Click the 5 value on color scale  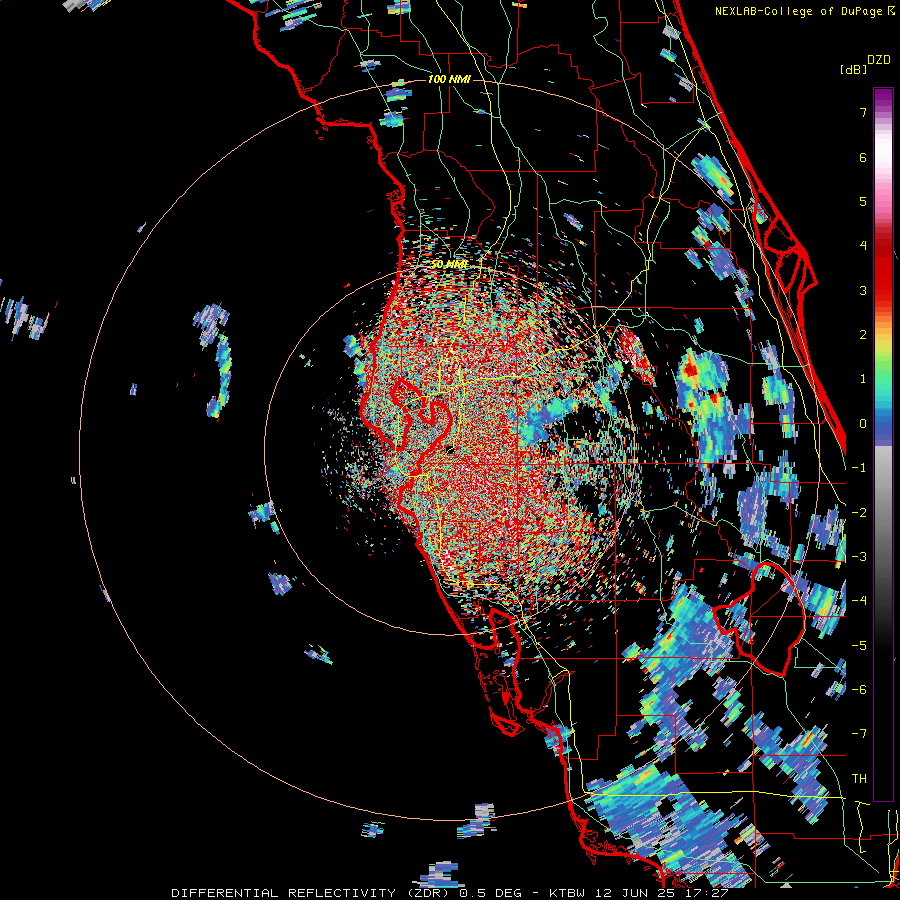click(863, 201)
